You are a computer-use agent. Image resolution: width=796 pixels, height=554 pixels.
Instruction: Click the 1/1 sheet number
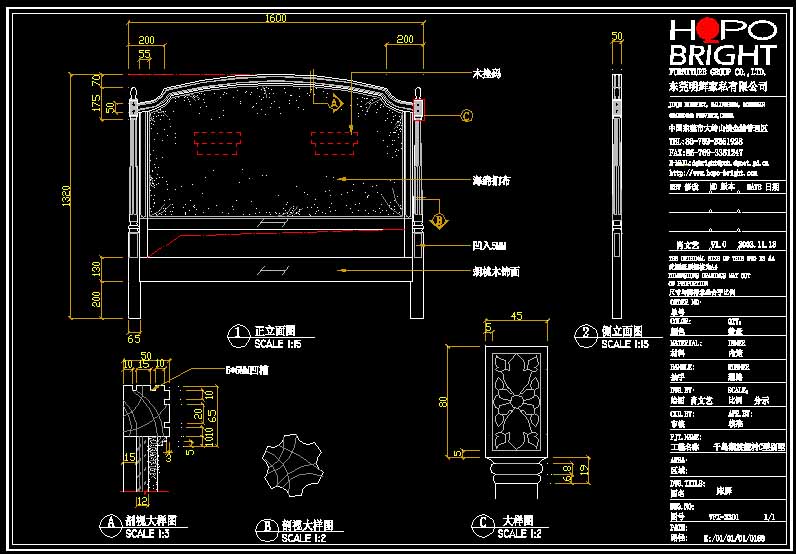click(769, 517)
